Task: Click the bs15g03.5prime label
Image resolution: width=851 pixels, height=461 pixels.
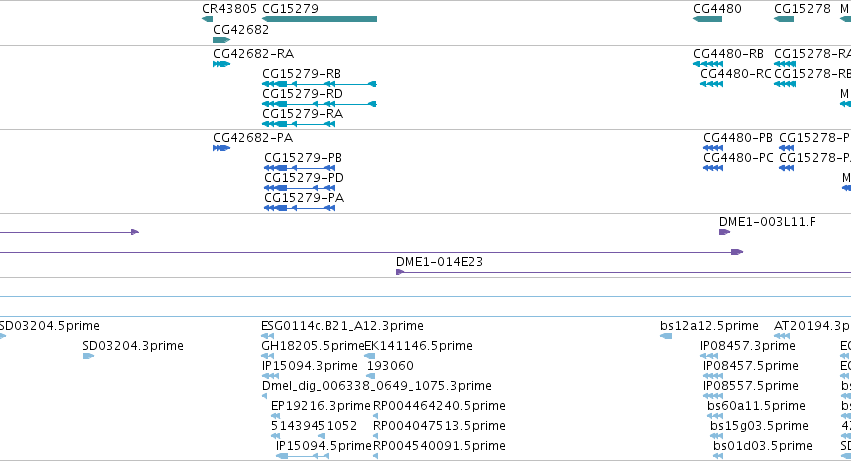Action: 759,426
